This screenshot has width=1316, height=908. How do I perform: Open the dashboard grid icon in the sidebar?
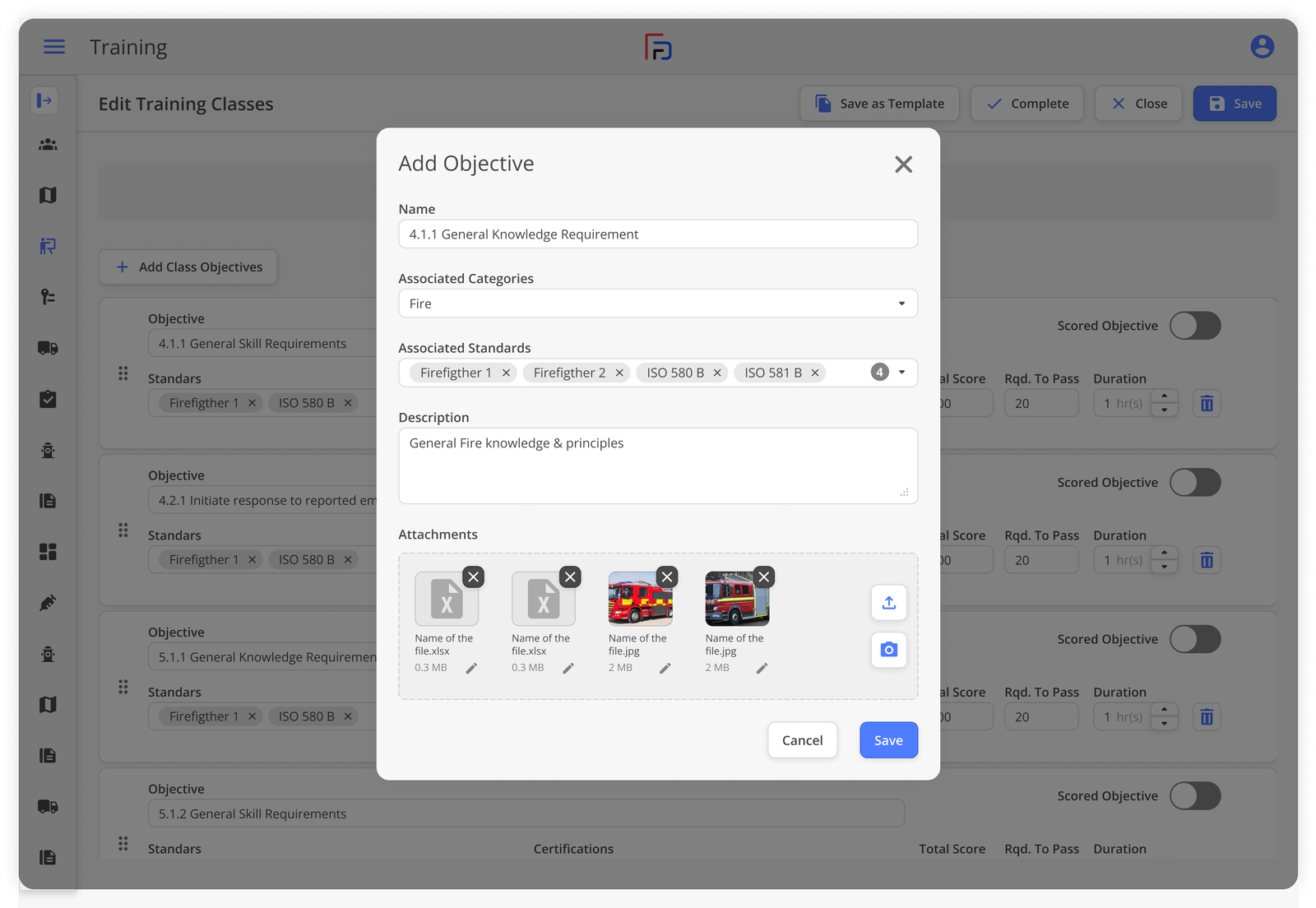pos(47,552)
